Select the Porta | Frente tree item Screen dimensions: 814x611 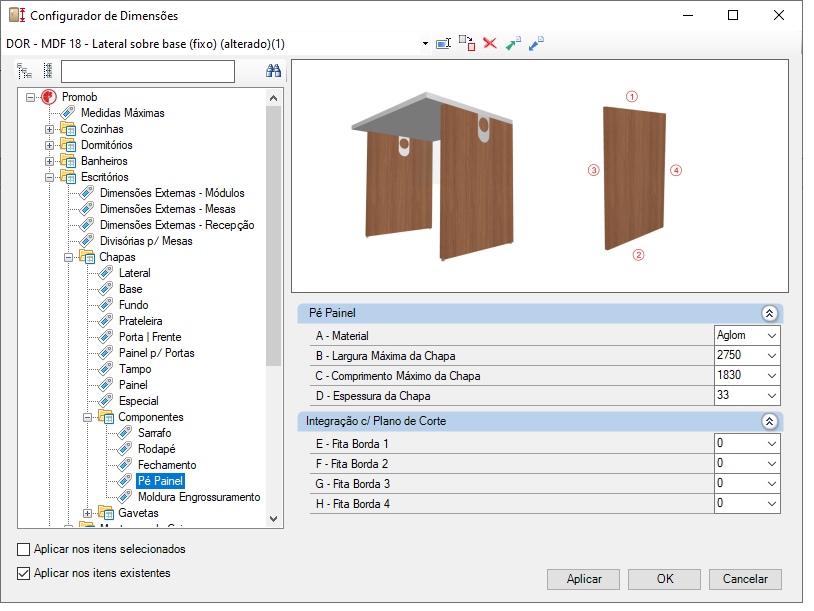click(150, 337)
